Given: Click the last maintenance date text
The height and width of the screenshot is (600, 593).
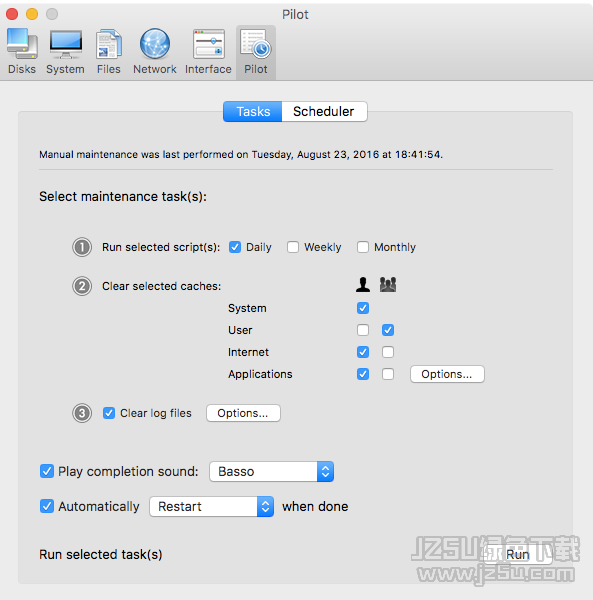Looking at the screenshot, I should click(x=241, y=155).
